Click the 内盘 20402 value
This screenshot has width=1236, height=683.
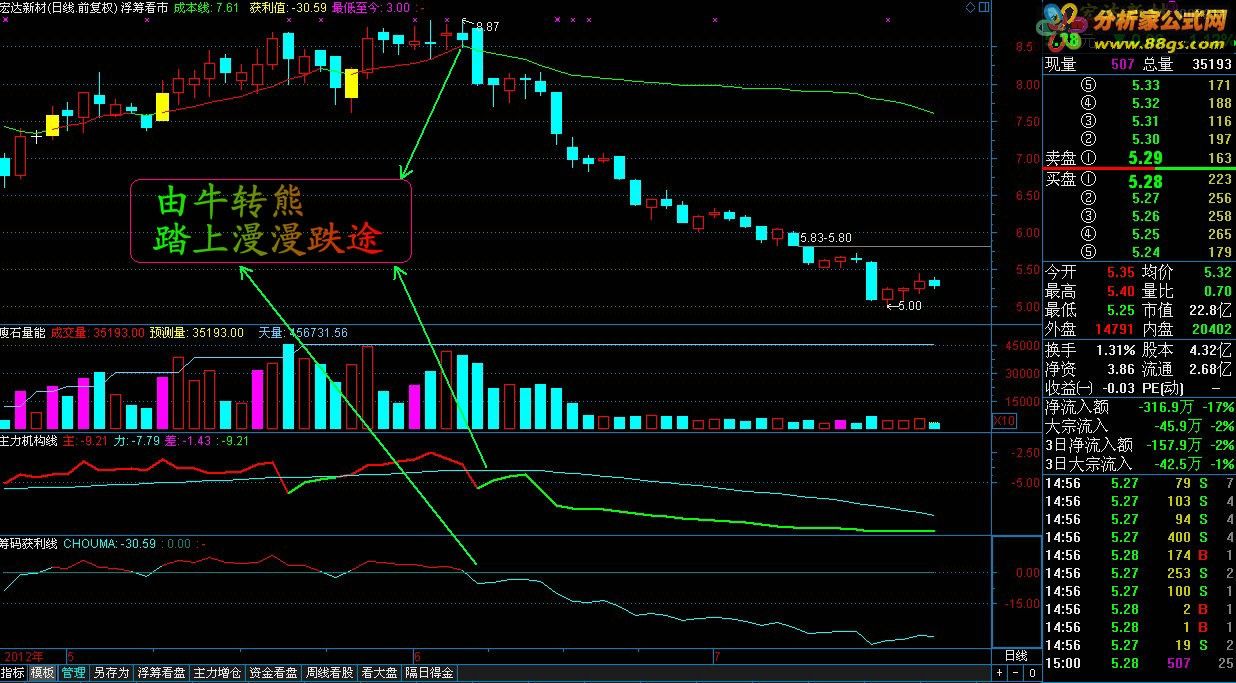tap(1212, 329)
